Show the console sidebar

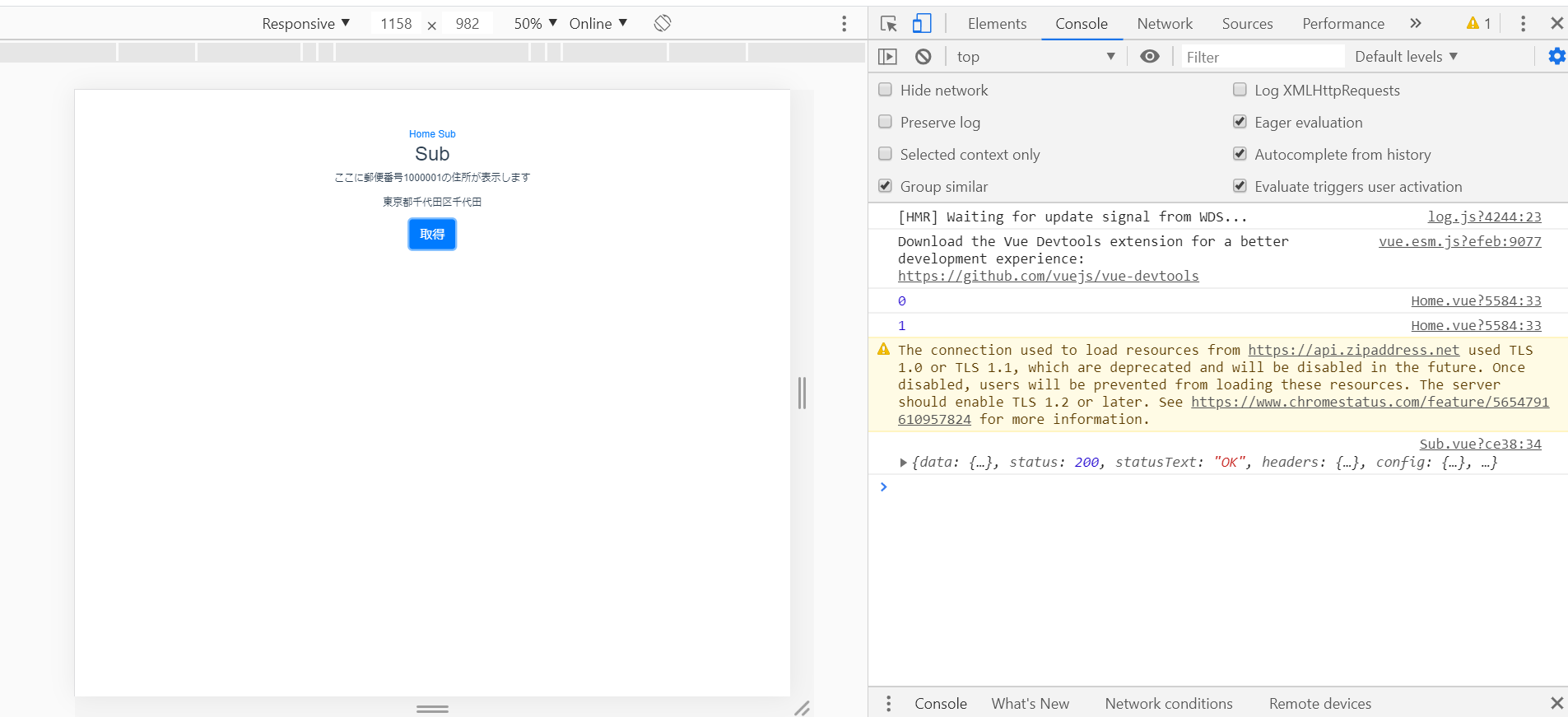pos(887,57)
